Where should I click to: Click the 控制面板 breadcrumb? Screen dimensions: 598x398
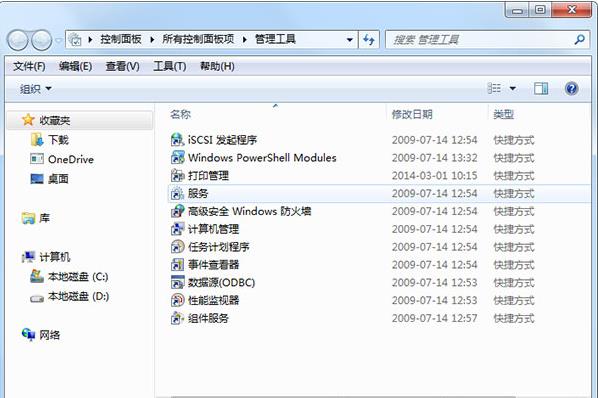[x=121, y=39]
